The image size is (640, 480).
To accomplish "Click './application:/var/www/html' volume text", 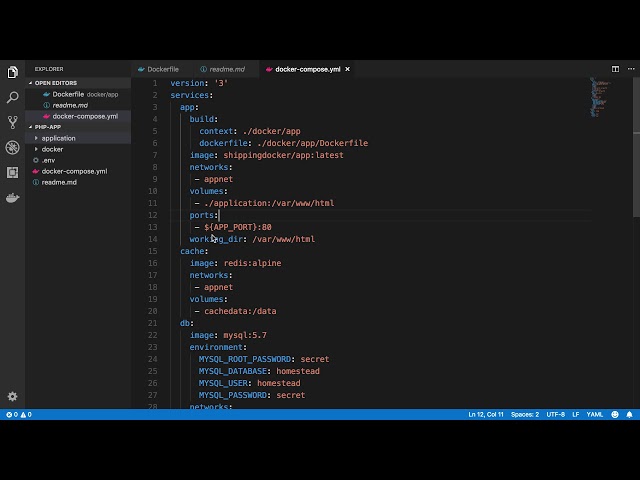I will (x=269, y=203).
